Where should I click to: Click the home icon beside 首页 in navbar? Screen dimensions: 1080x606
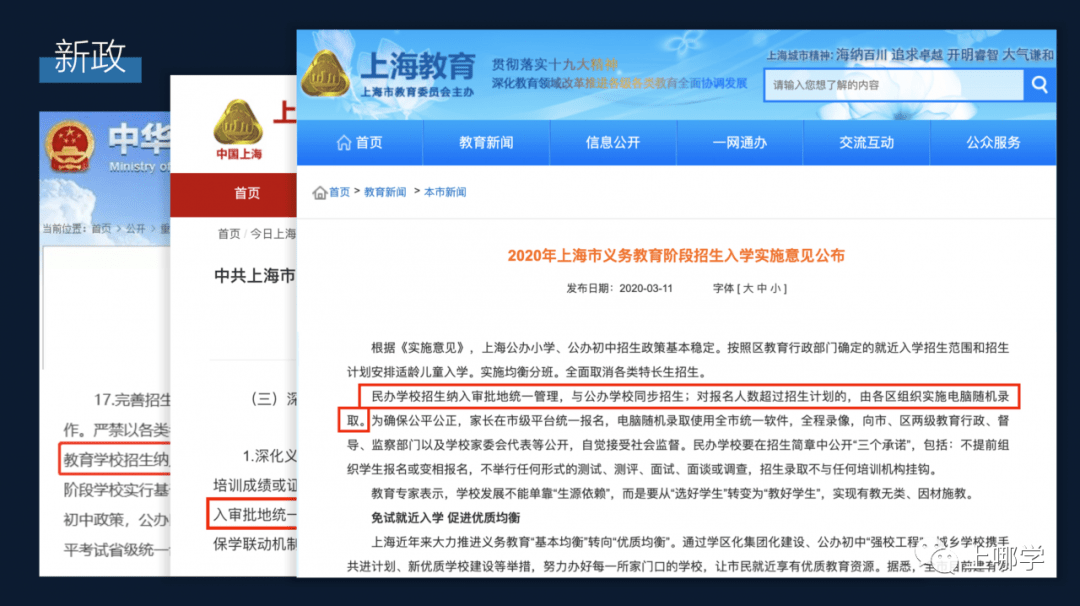tap(345, 142)
